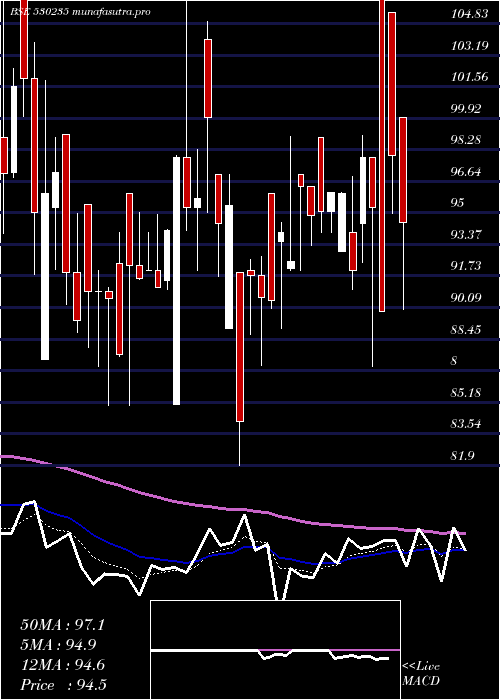Click the 98.28 price axis label
500x700 pixels.
tap(467, 140)
